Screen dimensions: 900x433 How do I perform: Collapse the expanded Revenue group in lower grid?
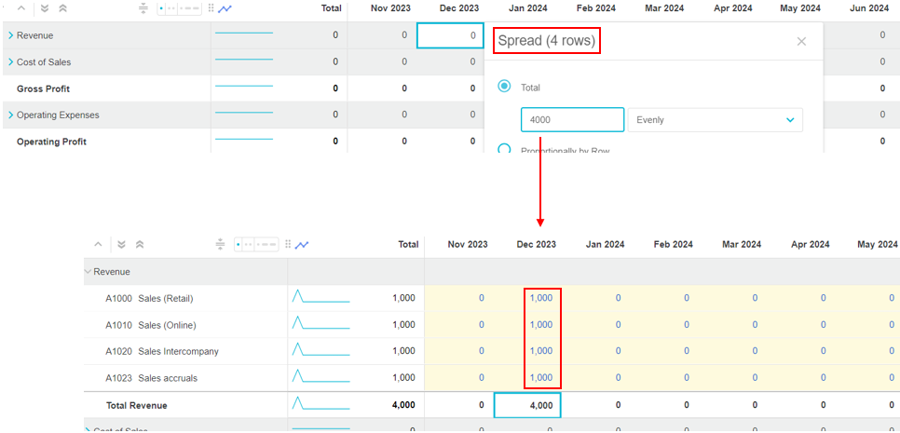coord(87,271)
